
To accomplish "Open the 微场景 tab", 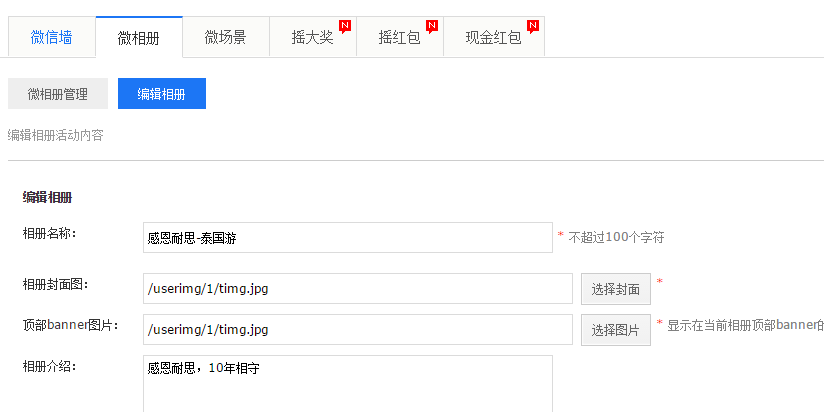I will pos(225,38).
